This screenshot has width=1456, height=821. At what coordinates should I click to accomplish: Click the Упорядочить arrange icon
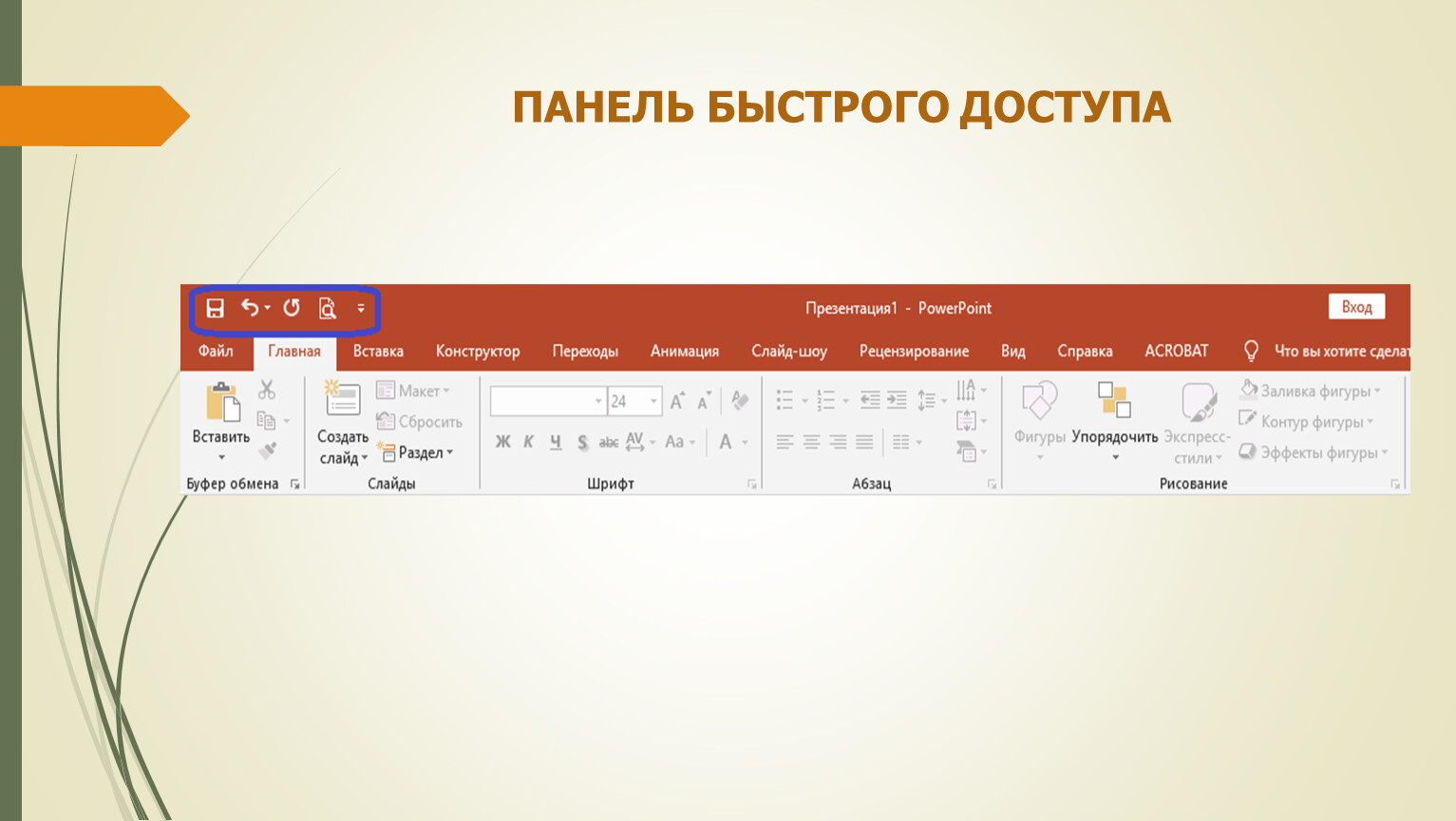click(1114, 400)
